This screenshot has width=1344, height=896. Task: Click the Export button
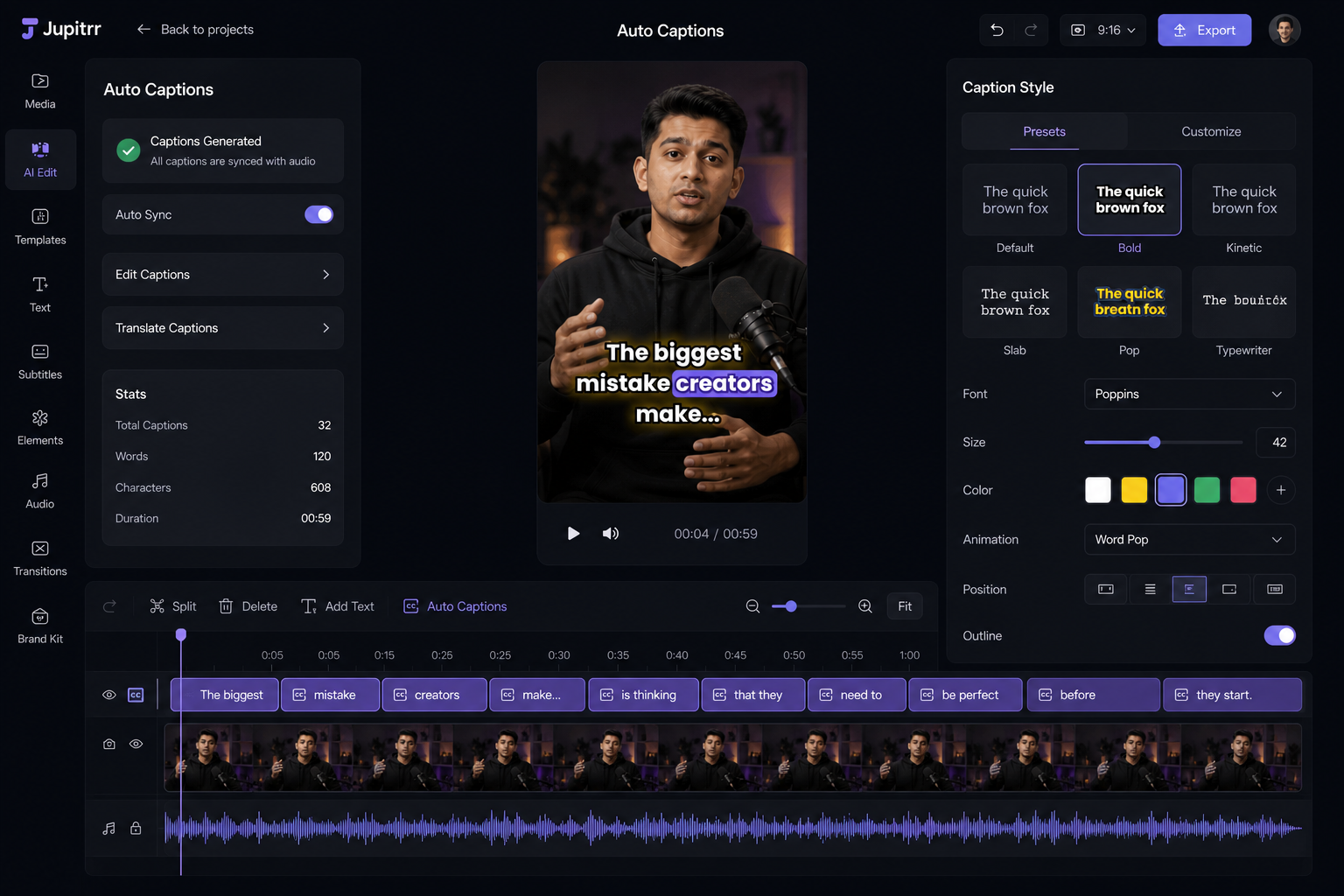coord(1204,30)
